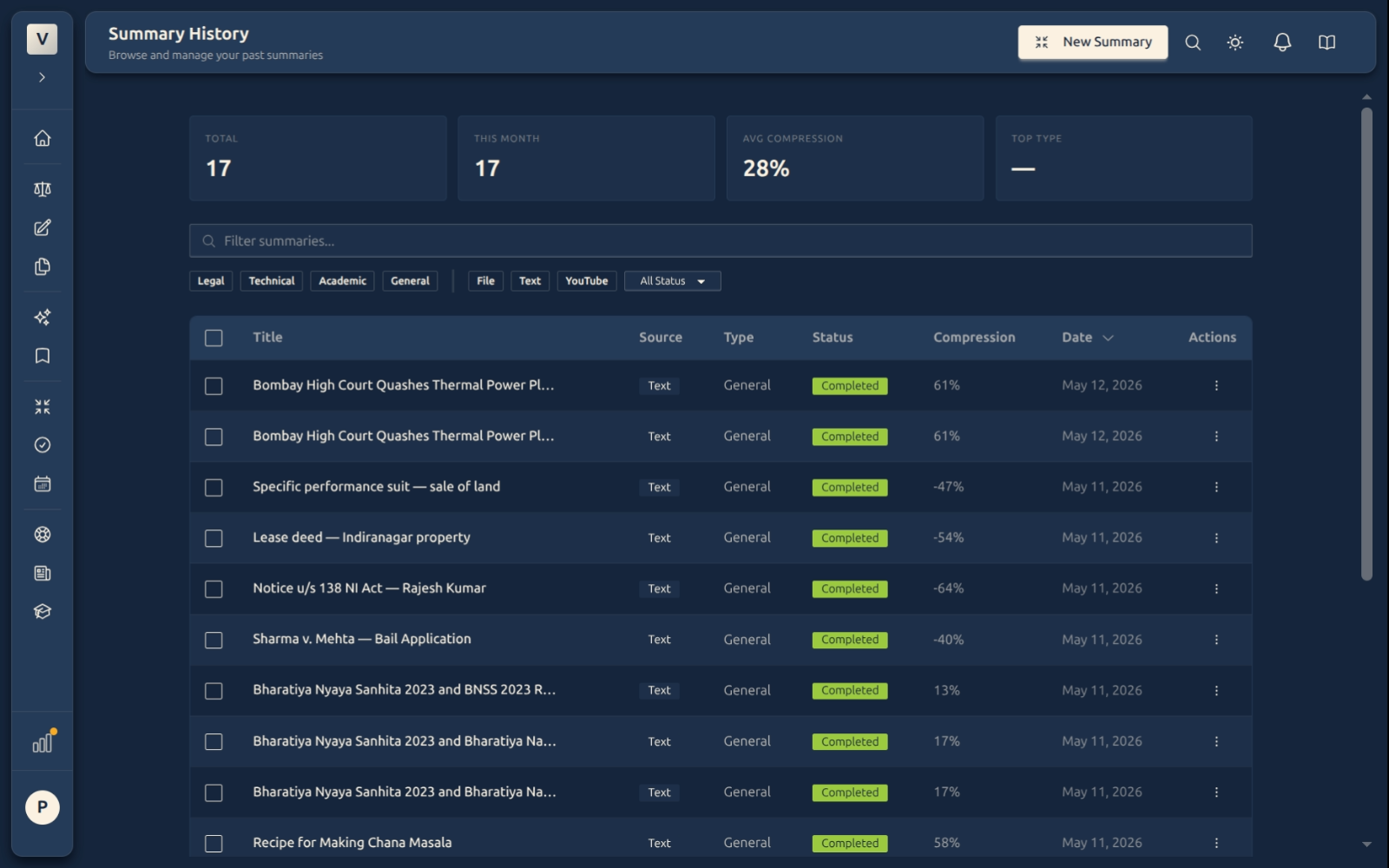Click the V app logo
This screenshot has height=868, width=1389.
point(42,39)
